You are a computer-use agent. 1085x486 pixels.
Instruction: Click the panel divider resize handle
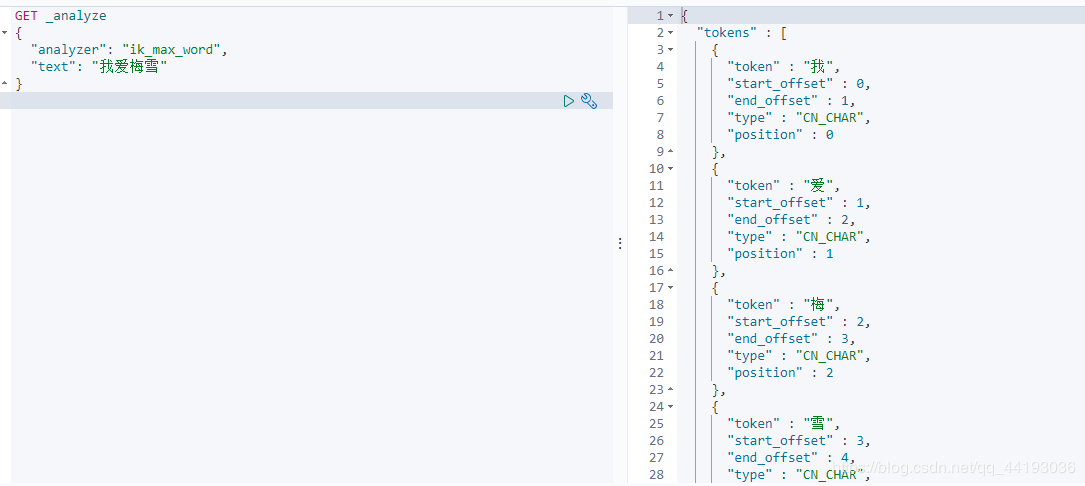(620, 243)
